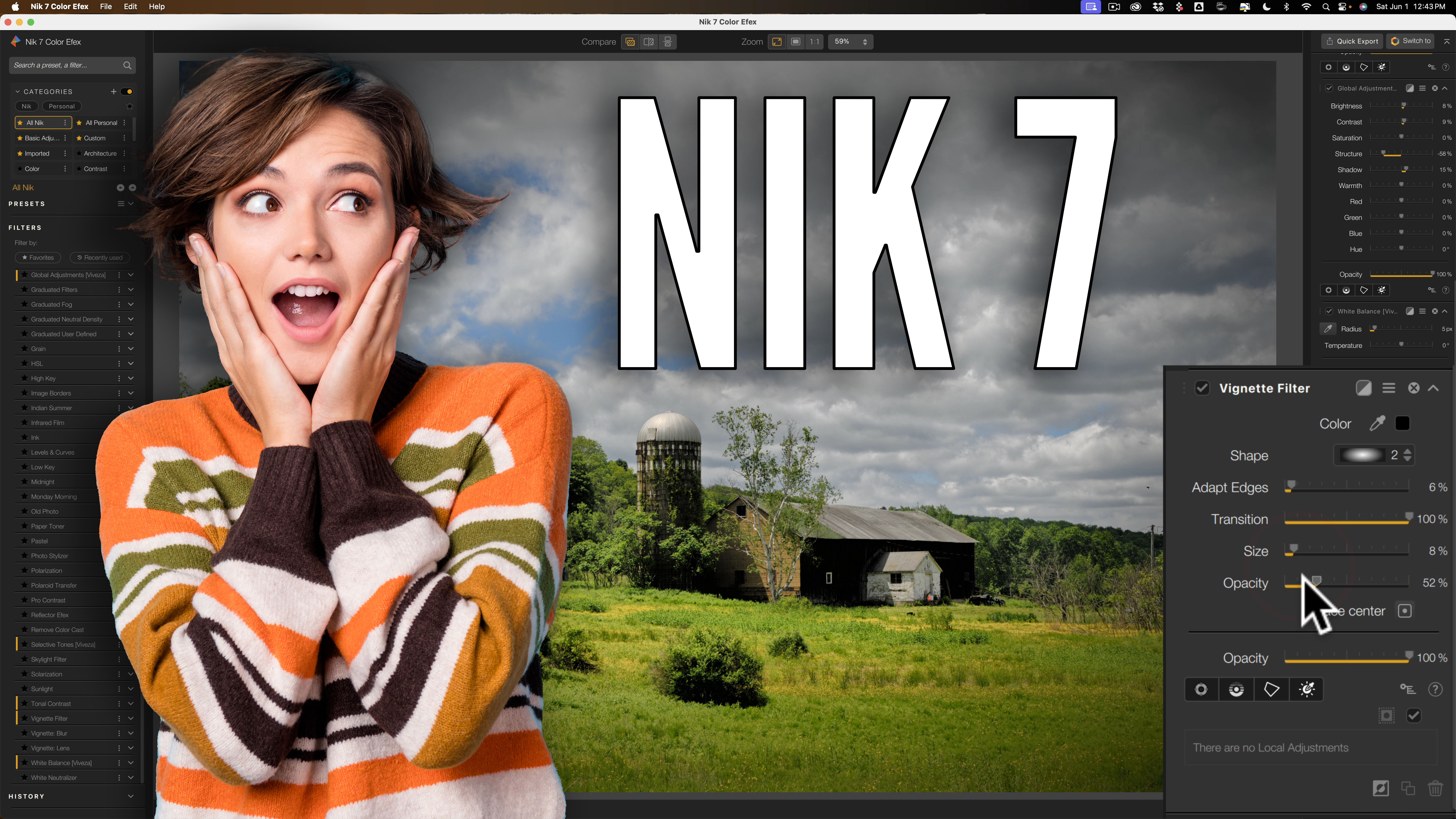This screenshot has height=819, width=1456.
Task: Disable the Vignette Filter checkbox
Action: 1202,388
